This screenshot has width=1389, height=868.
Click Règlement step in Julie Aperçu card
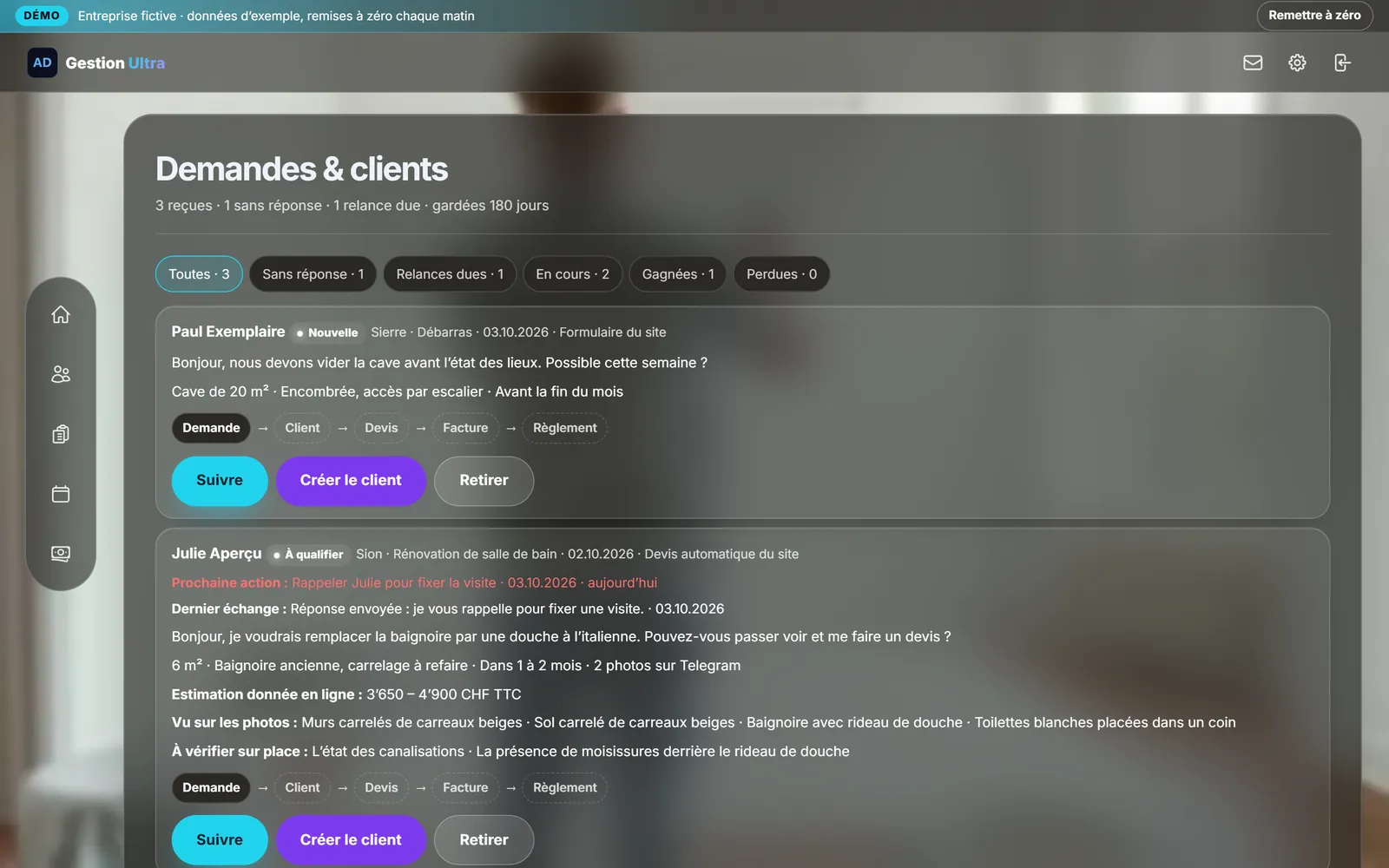(x=565, y=788)
